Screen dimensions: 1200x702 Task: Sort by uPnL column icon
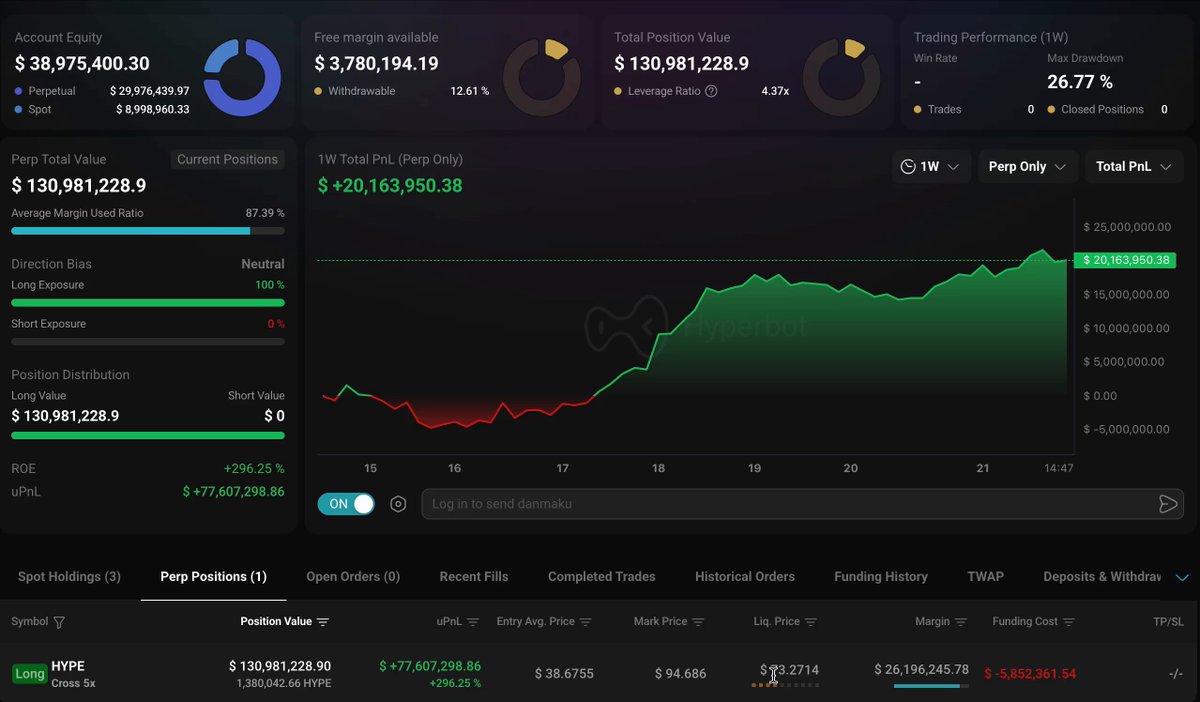tap(473, 622)
